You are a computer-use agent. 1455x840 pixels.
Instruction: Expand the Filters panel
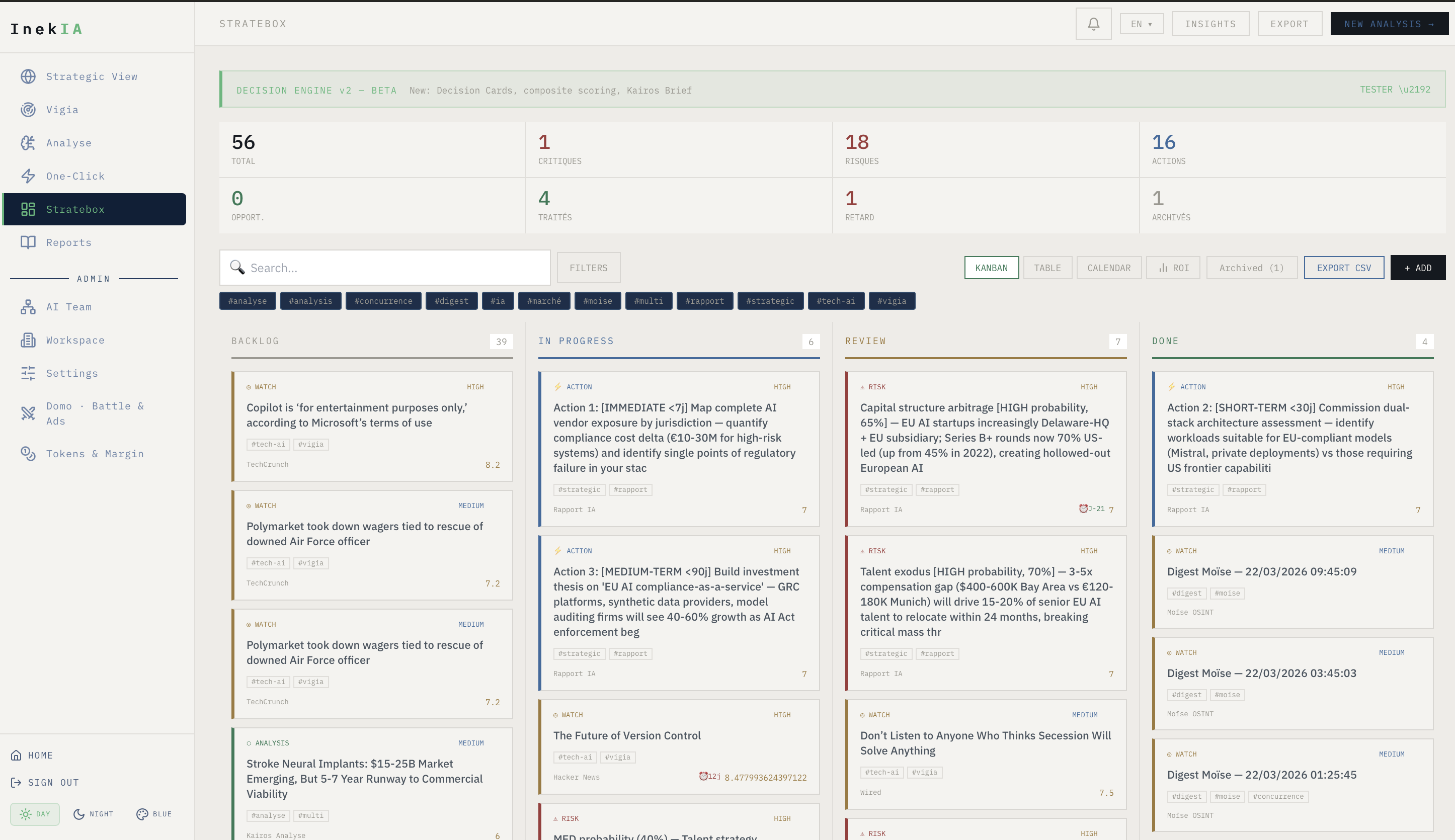(588, 268)
